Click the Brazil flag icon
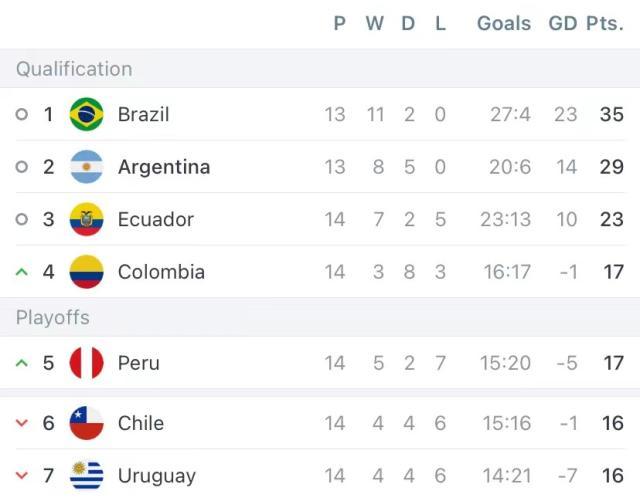Screen dimensions: 640x501 [x=87, y=114]
